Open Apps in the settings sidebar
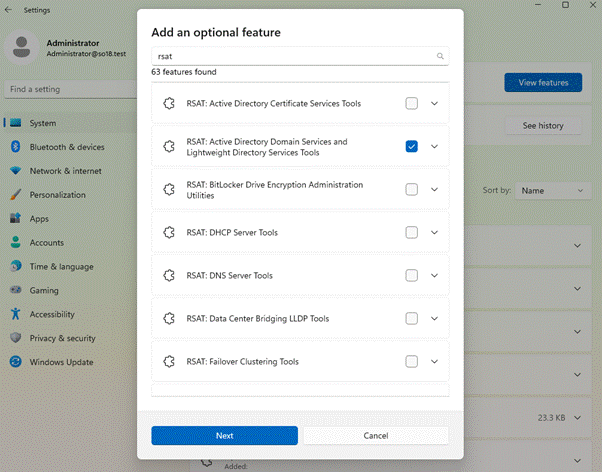 pyautogui.click(x=39, y=219)
